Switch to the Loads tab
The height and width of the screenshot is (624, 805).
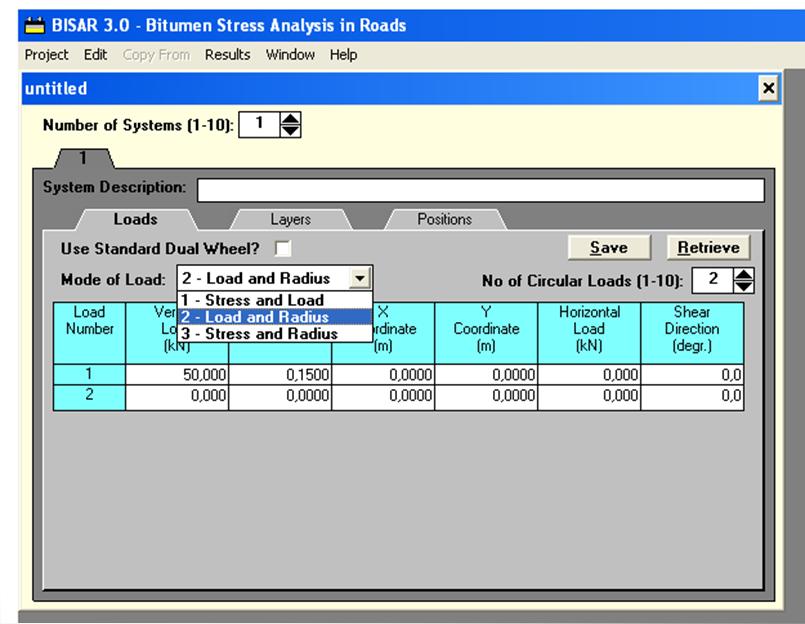pyautogui.click(x=136, y=219)
